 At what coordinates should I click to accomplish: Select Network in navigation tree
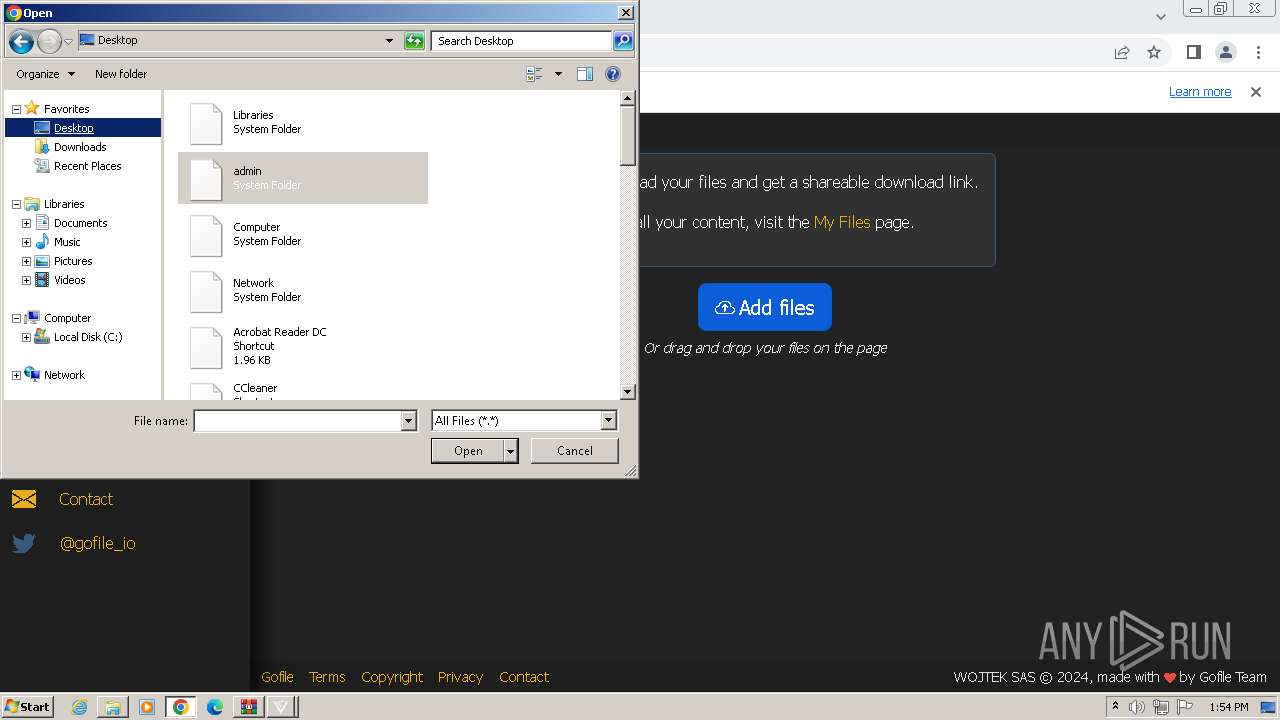tap(64, 375)
